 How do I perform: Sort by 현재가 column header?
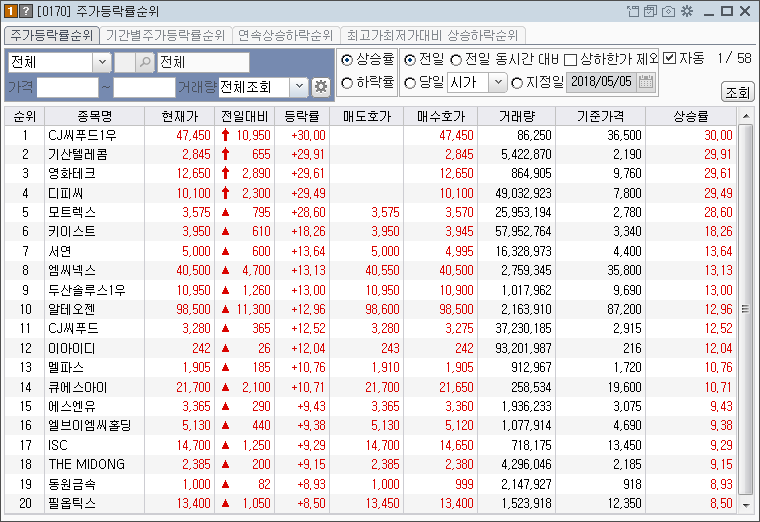[179, 116]
